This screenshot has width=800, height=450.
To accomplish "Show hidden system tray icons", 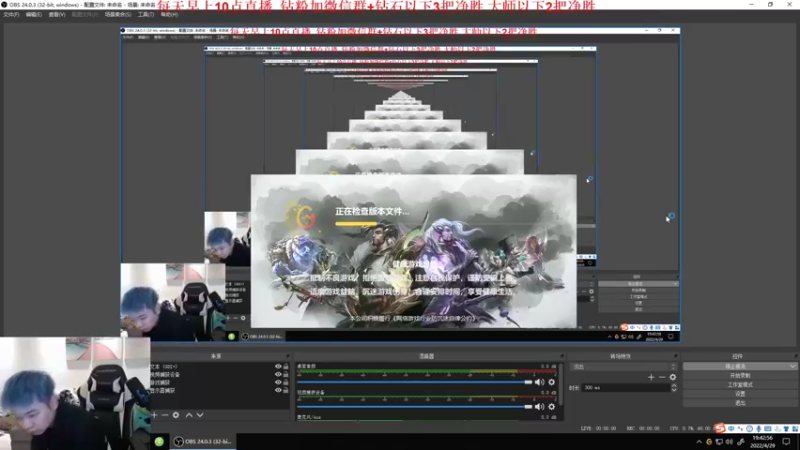I will coord(699,442).
